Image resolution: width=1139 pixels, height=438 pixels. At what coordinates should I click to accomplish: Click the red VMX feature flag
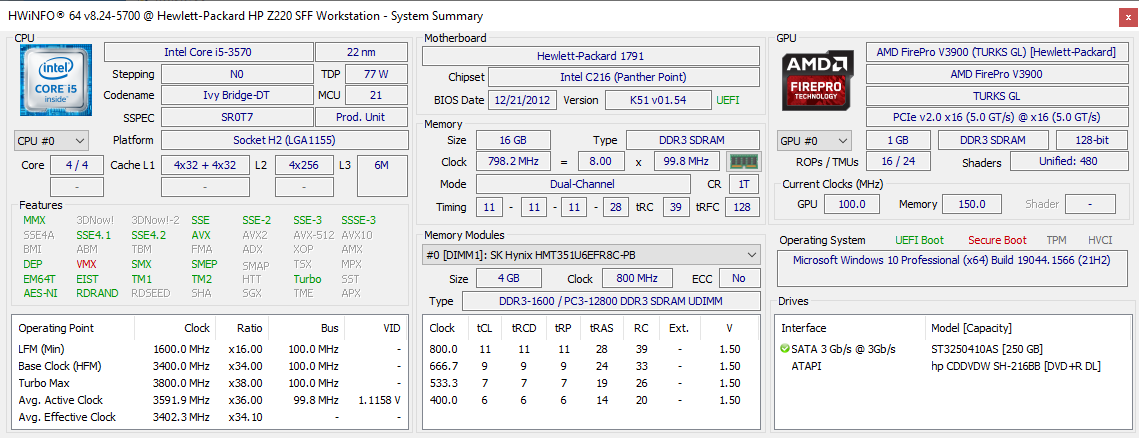[x=86, y=264]
